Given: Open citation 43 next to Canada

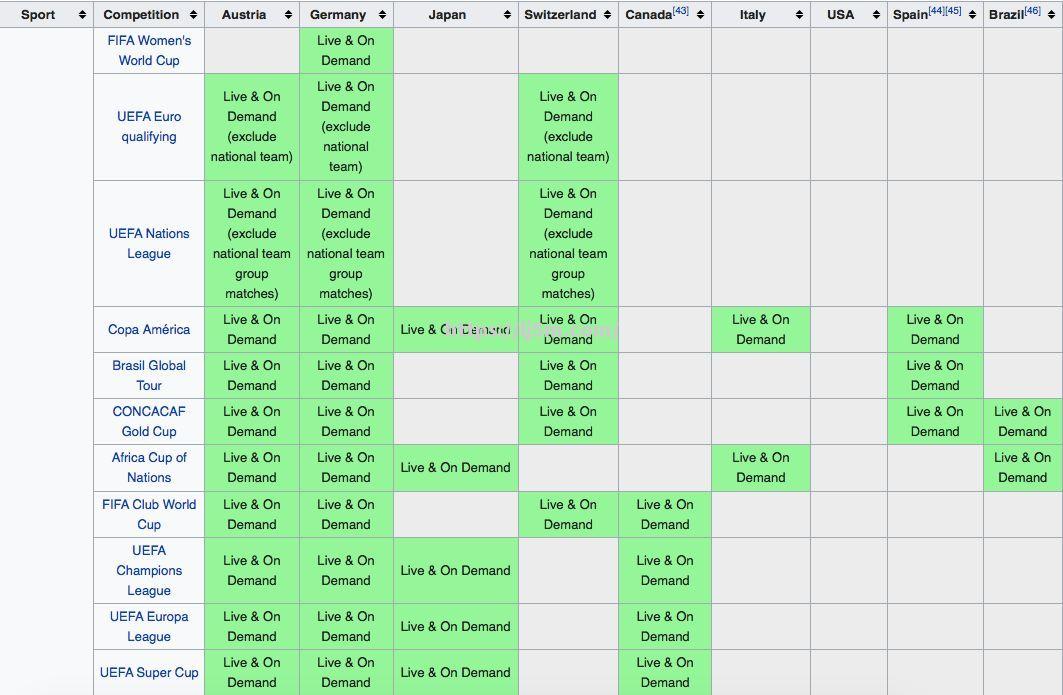Looking at the screenshot, I should (680, 11).
